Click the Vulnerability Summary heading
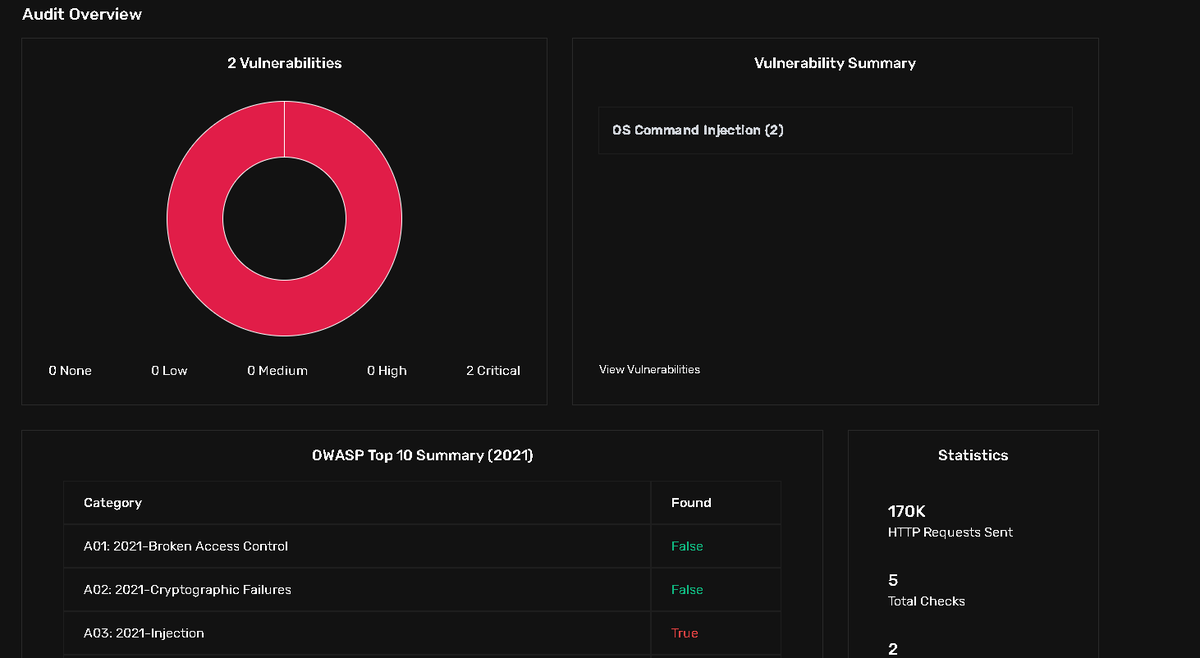 (835, 63)
